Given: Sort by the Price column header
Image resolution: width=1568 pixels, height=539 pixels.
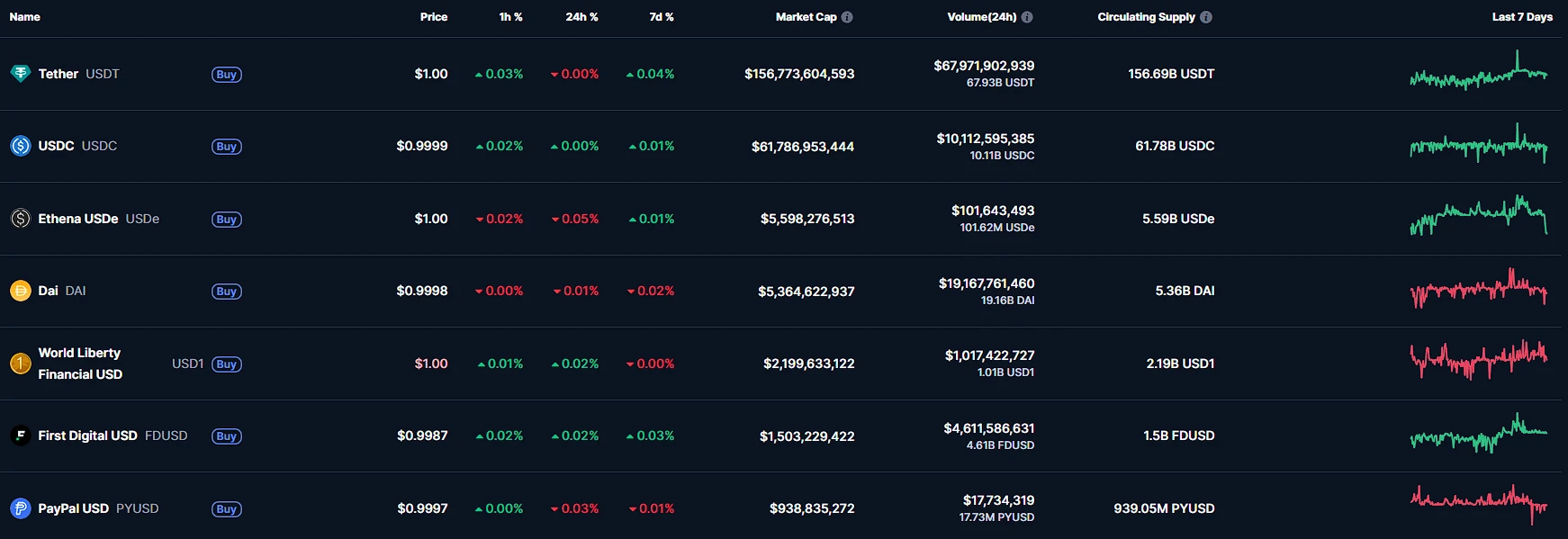Looking at the screenshot, I should click(x=434, y=17).
